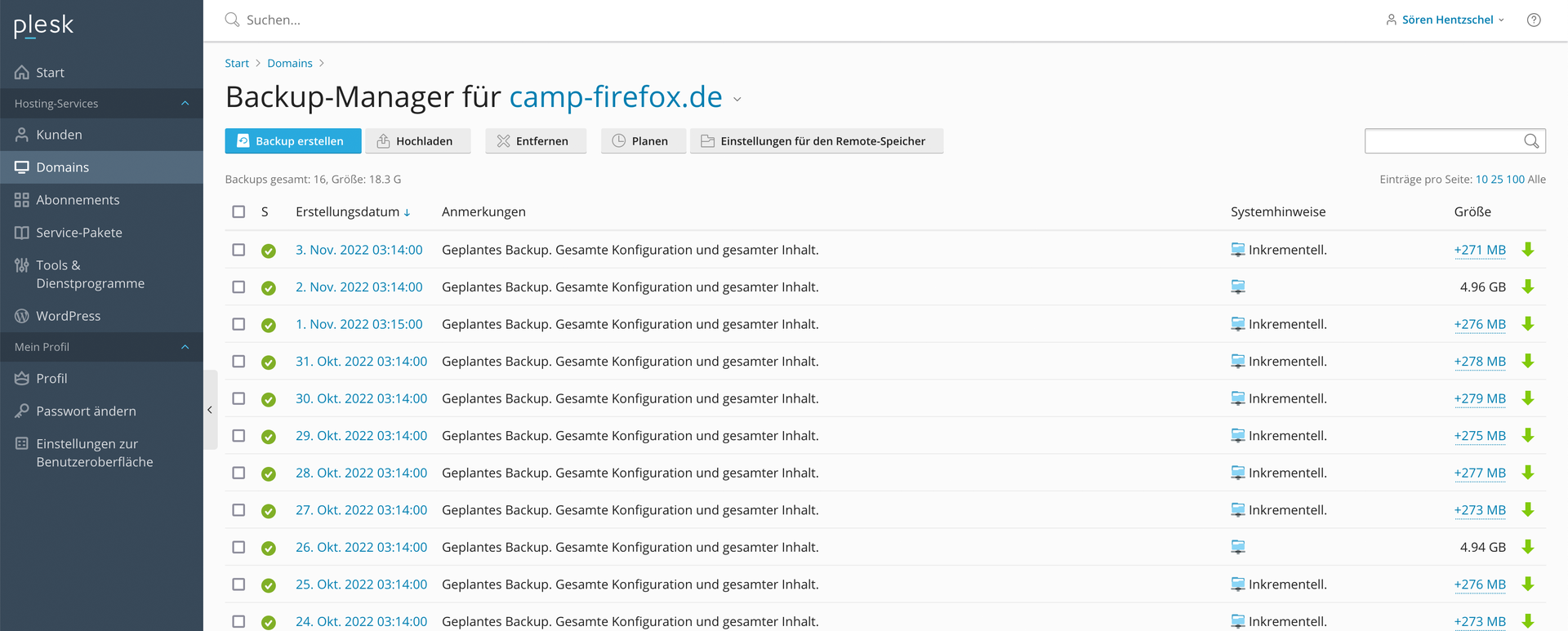Download the 3. Nov. 2022 backup
The height and width of the screenshot is (631, 1568).
pyautogui.click(x=1528, y=250)
